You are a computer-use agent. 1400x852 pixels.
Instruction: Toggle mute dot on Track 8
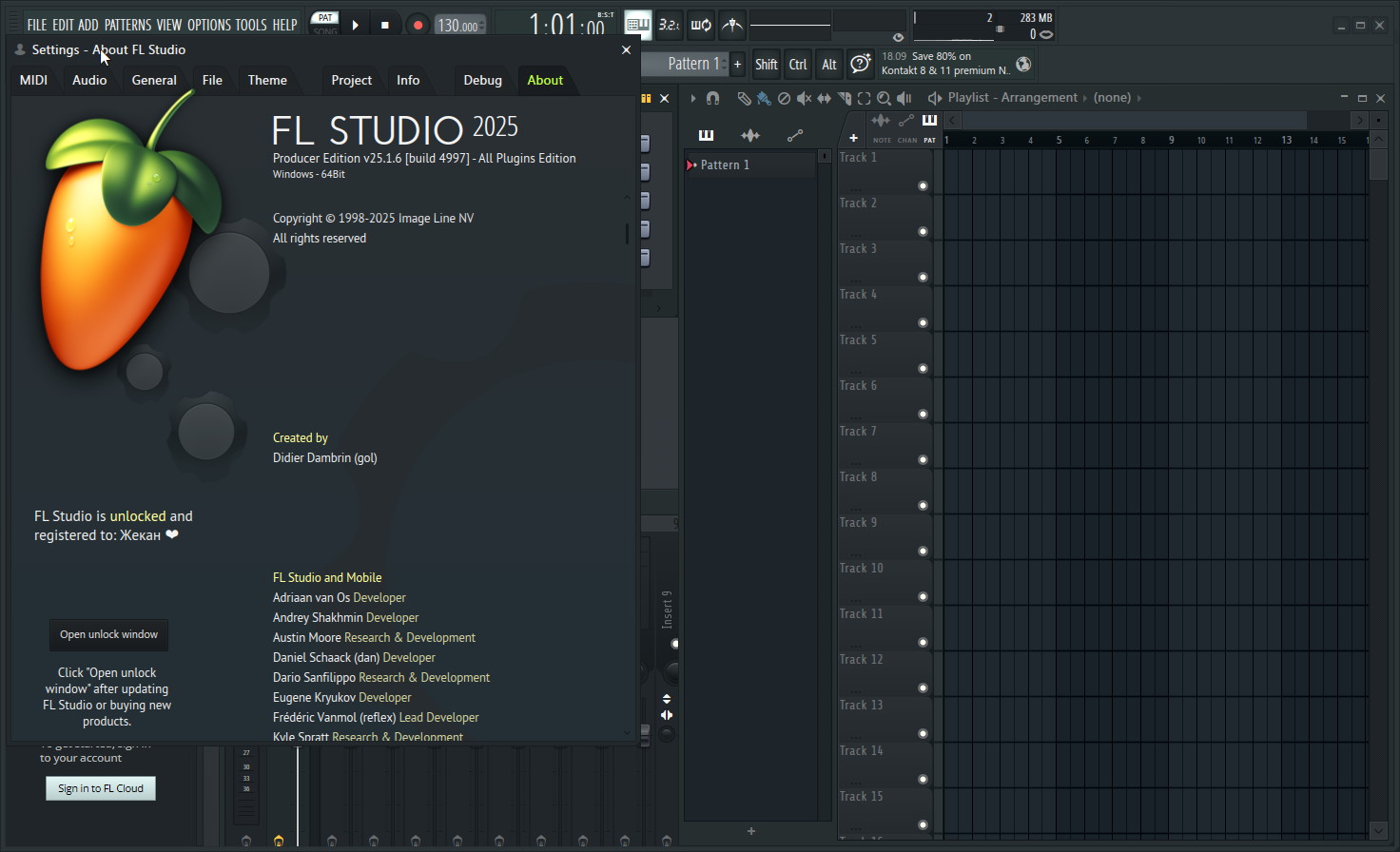(x=923, y=506)
